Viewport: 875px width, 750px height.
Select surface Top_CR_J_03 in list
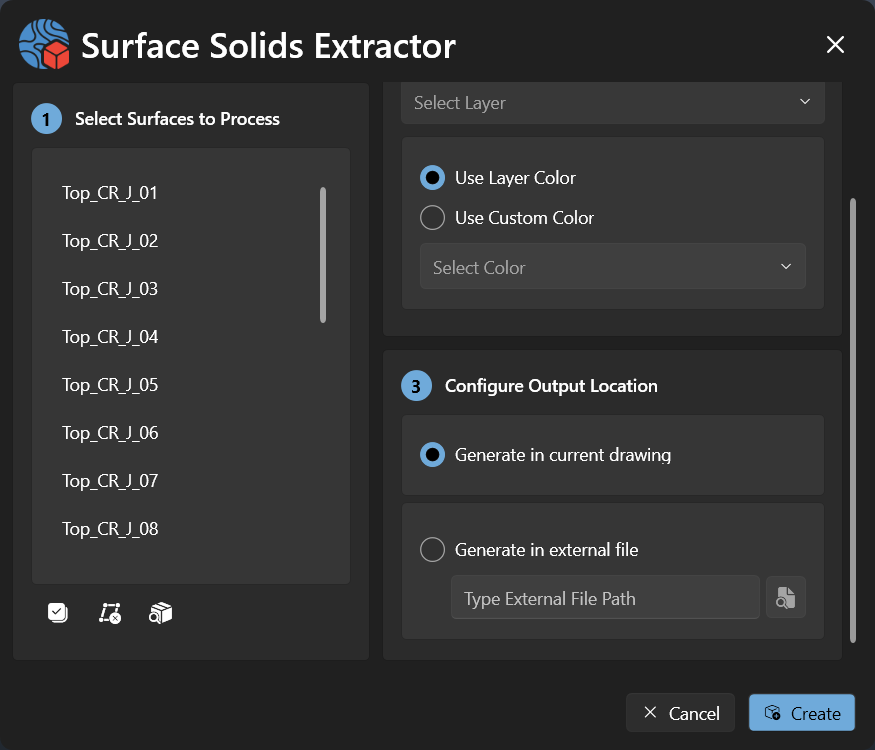pyautogui.click(x=110, y=289)
